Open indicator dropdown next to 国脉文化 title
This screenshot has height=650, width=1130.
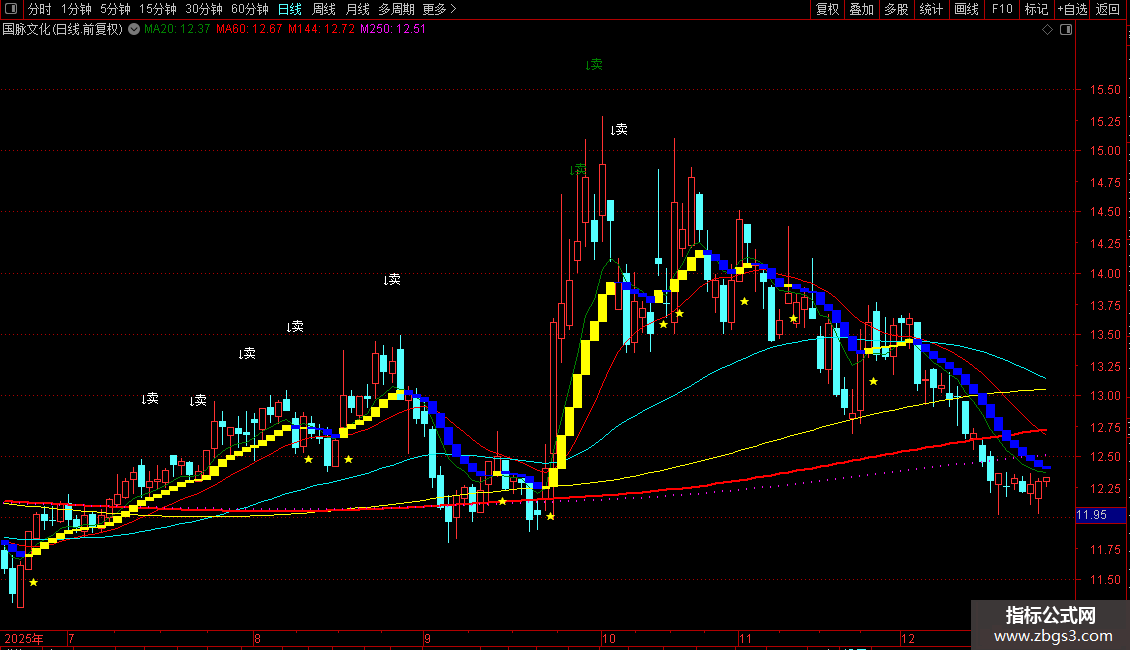pos(134,30)
